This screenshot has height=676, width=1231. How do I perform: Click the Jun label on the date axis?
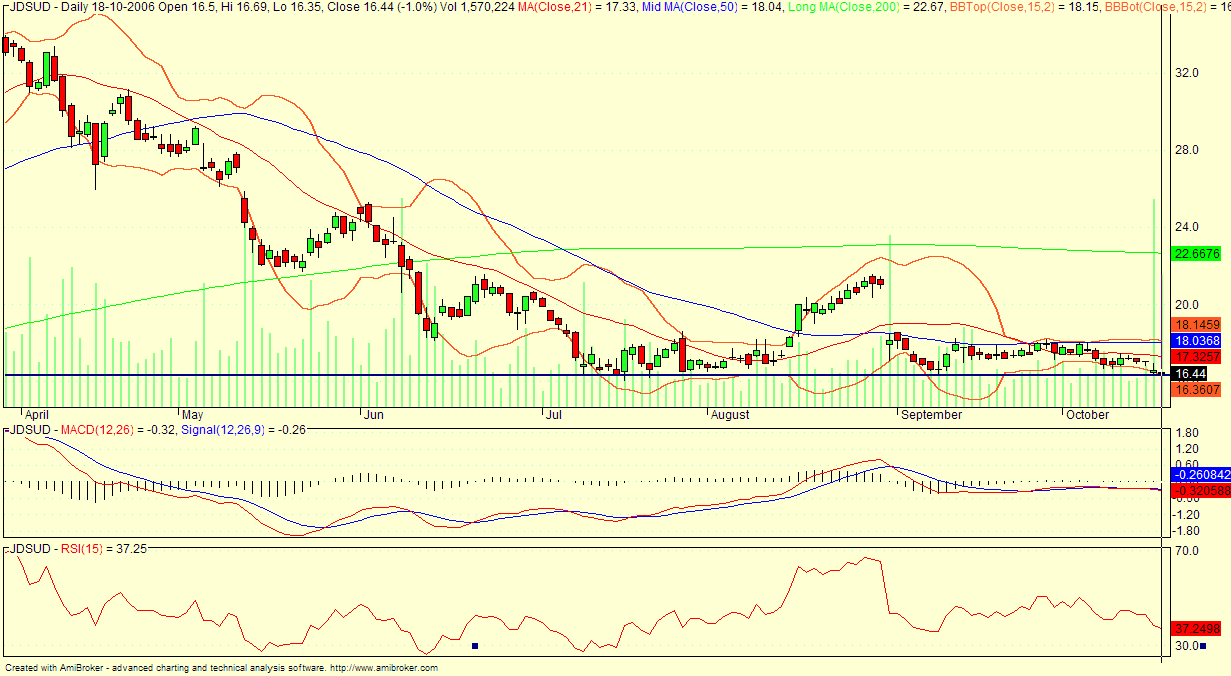[x=374, y=413]
